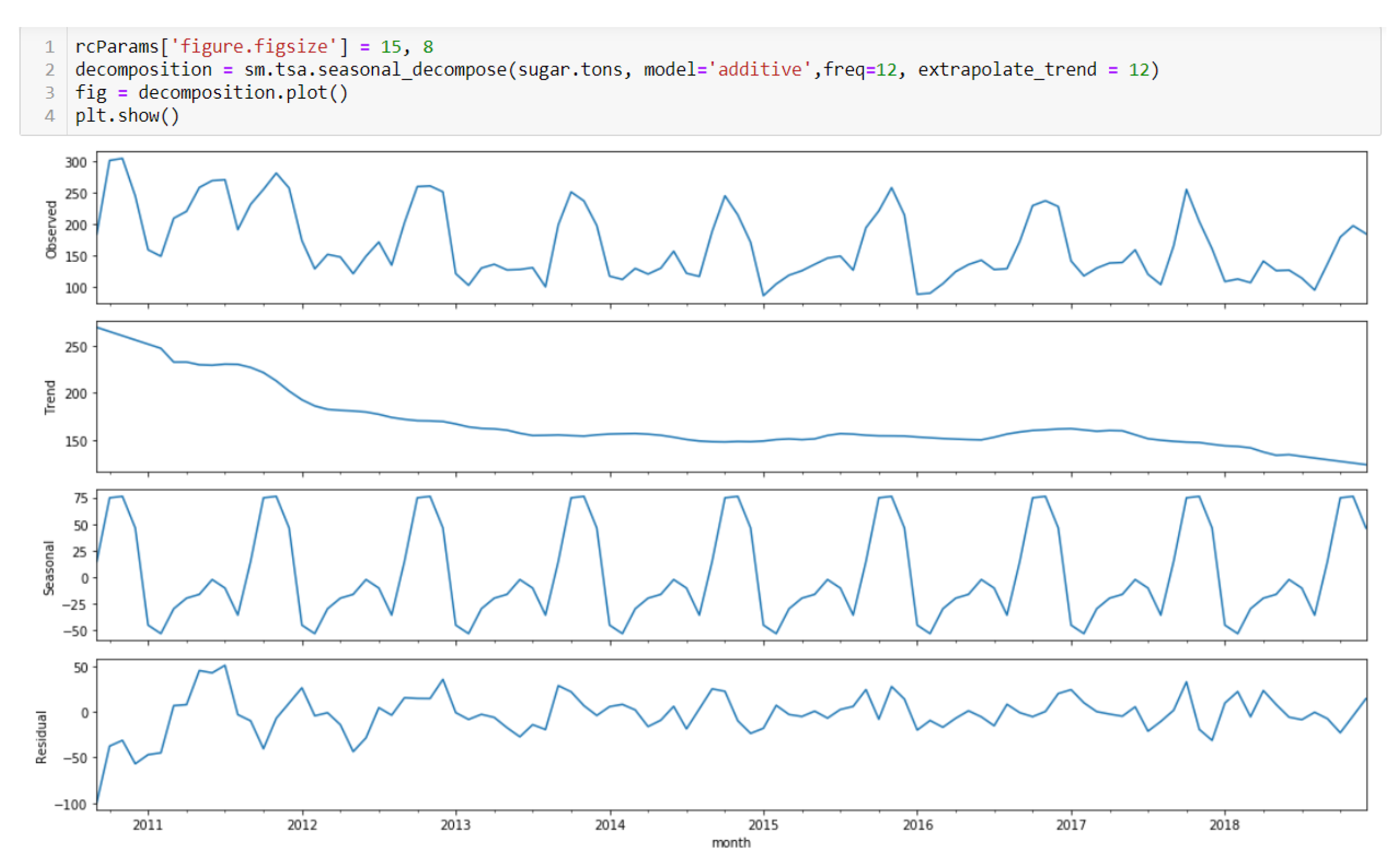Screen dimensions: 1399x868
Task: Click extrapolate_trend parameter in code
Action: (1007, 69)
